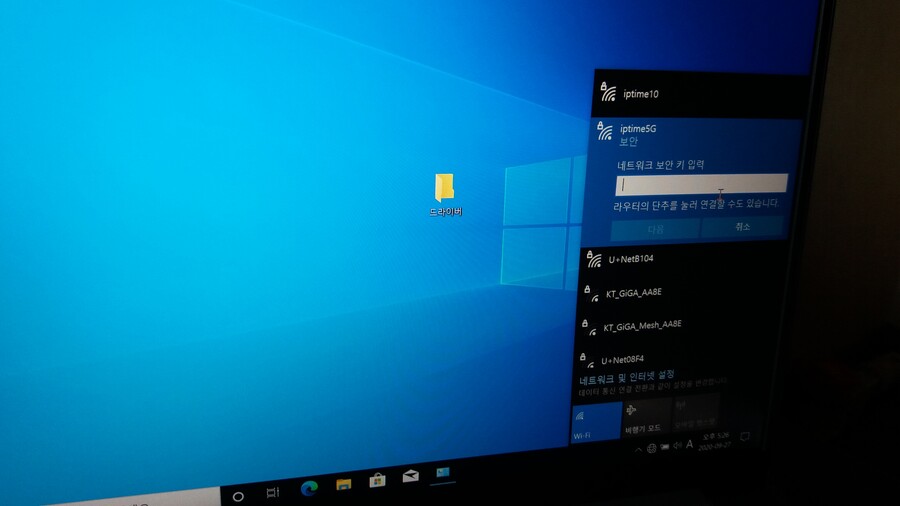This screenshot has width=900, height=506.
Task: Launch Microsoft Store from the taskbar
Action: click(x=377, y=481)
